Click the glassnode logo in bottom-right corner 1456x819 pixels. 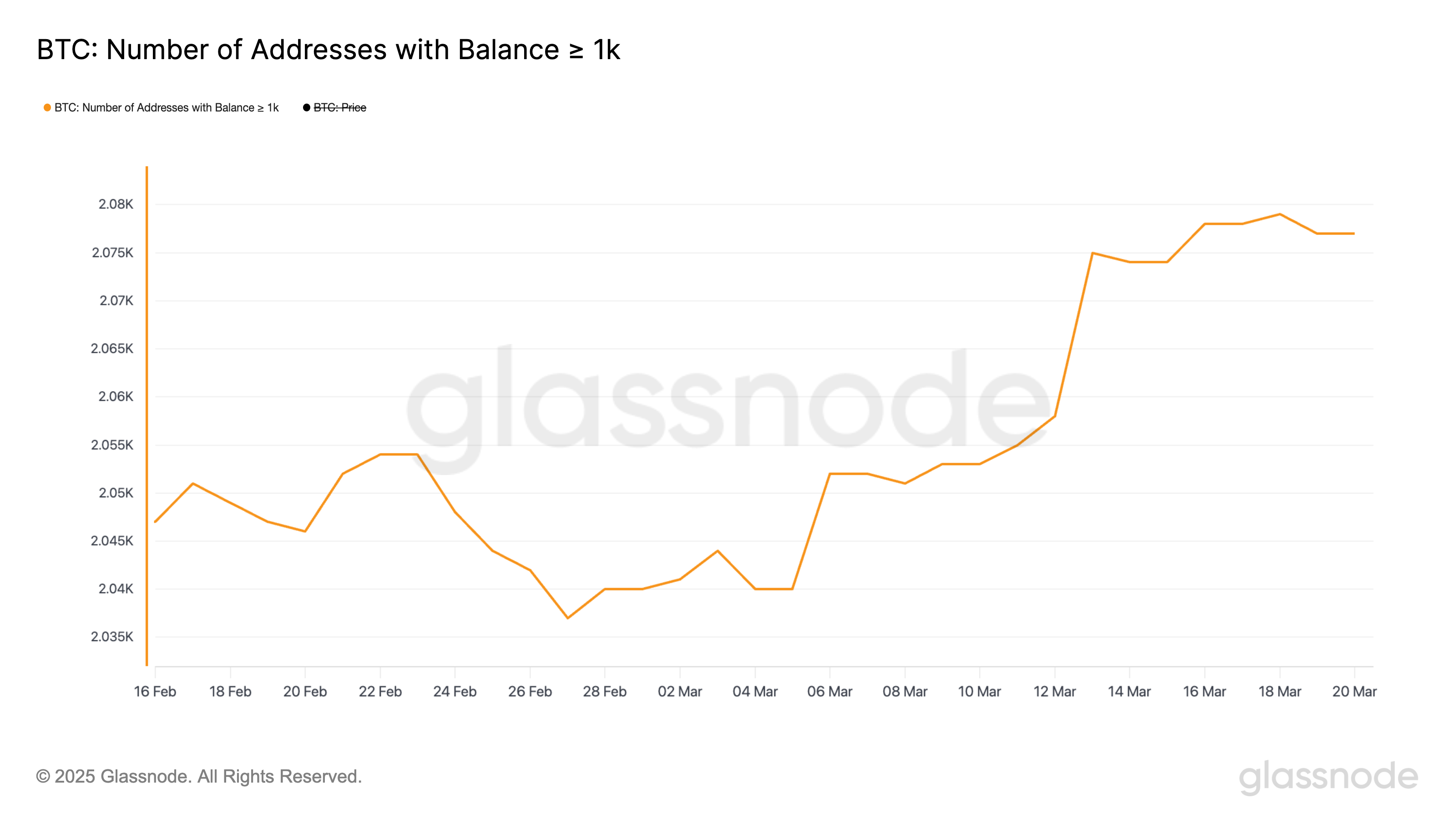click(1328, 777)
